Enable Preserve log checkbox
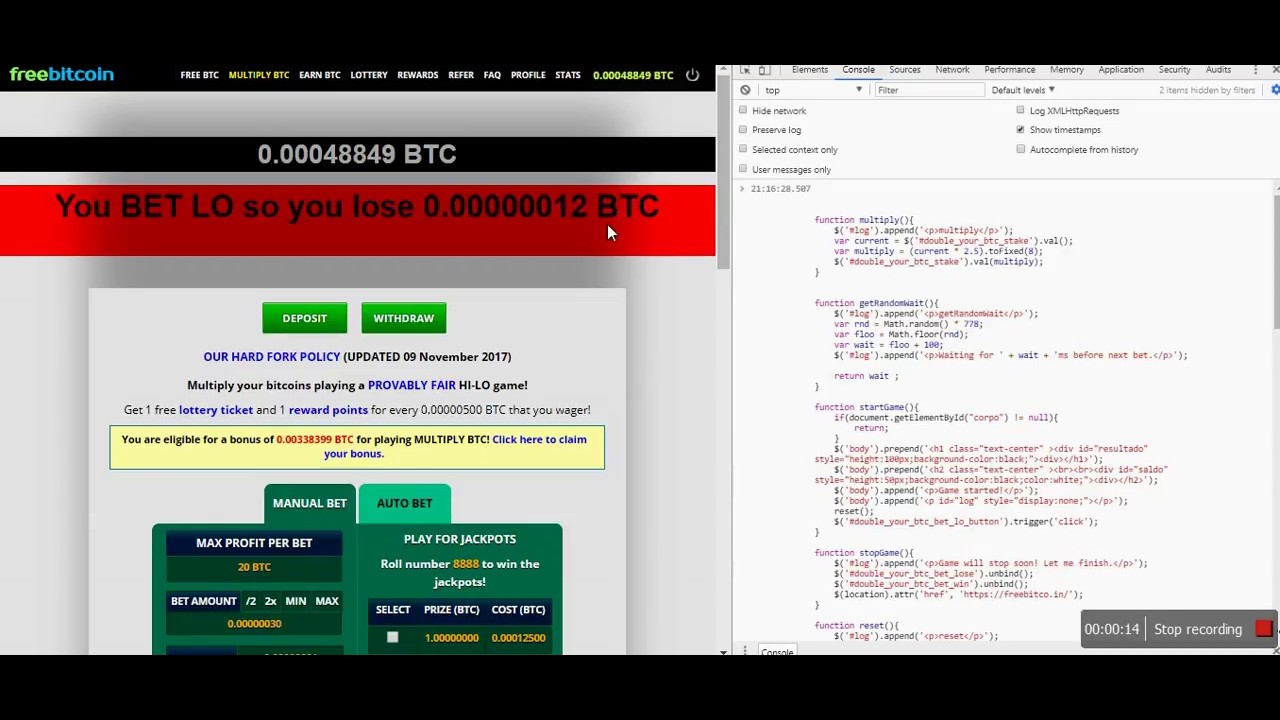This screenshot has width=1280, height=720. pyautogui.click(x=743, y=130)
